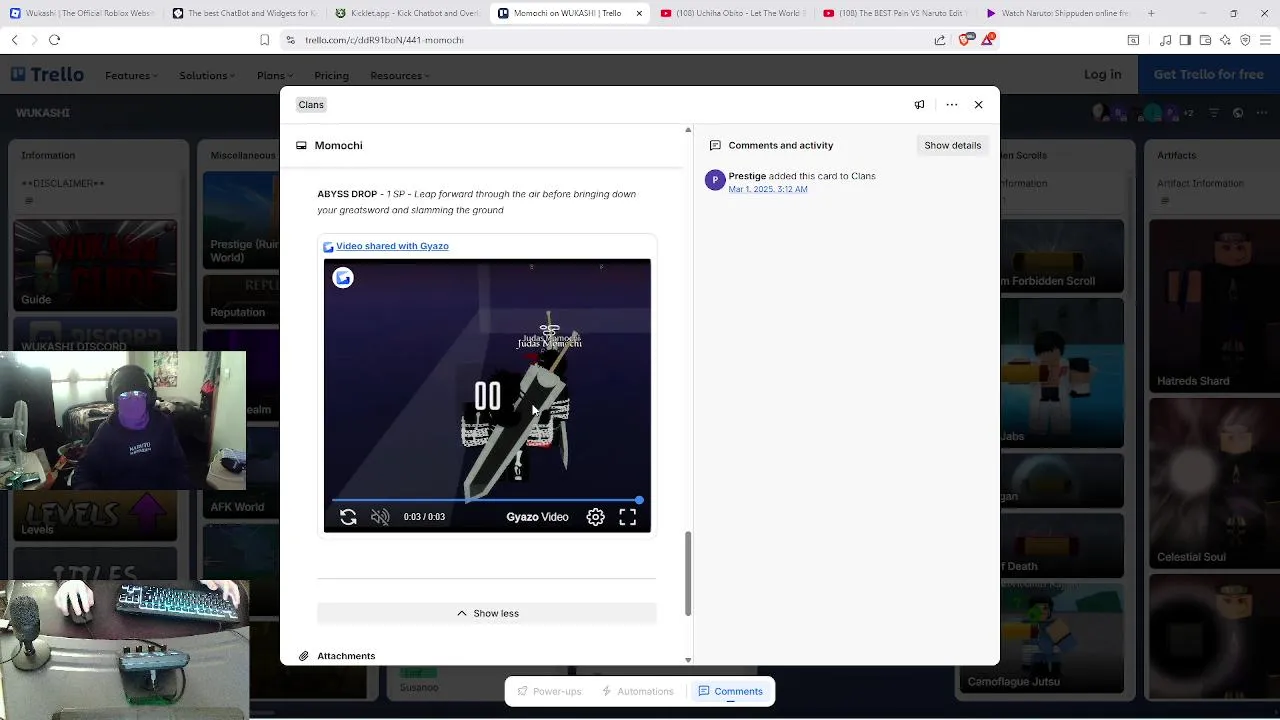Open site settings icon in address bar

(x=291, y=40)
